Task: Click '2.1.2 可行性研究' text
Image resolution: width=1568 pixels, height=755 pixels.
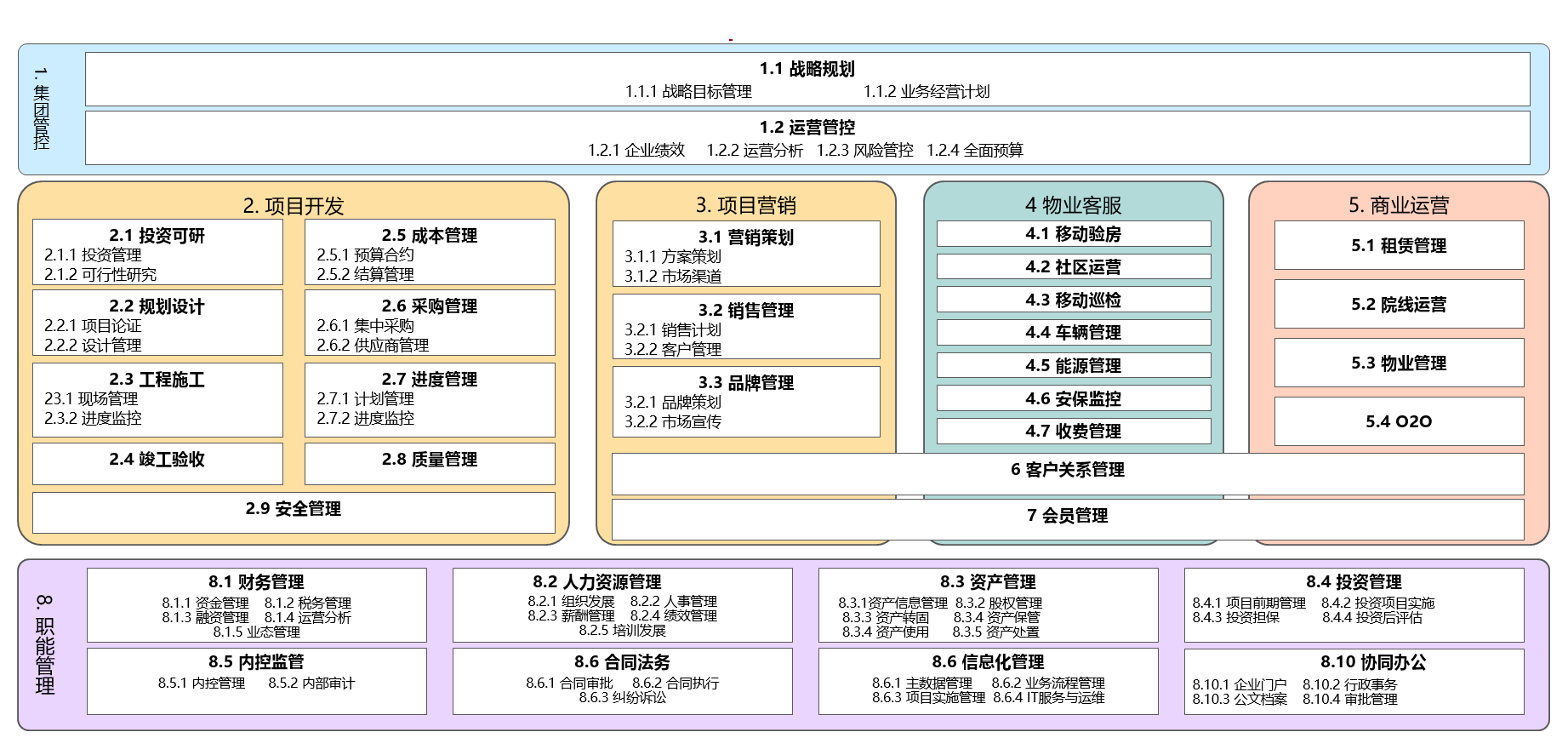Action: coord(100,275)
